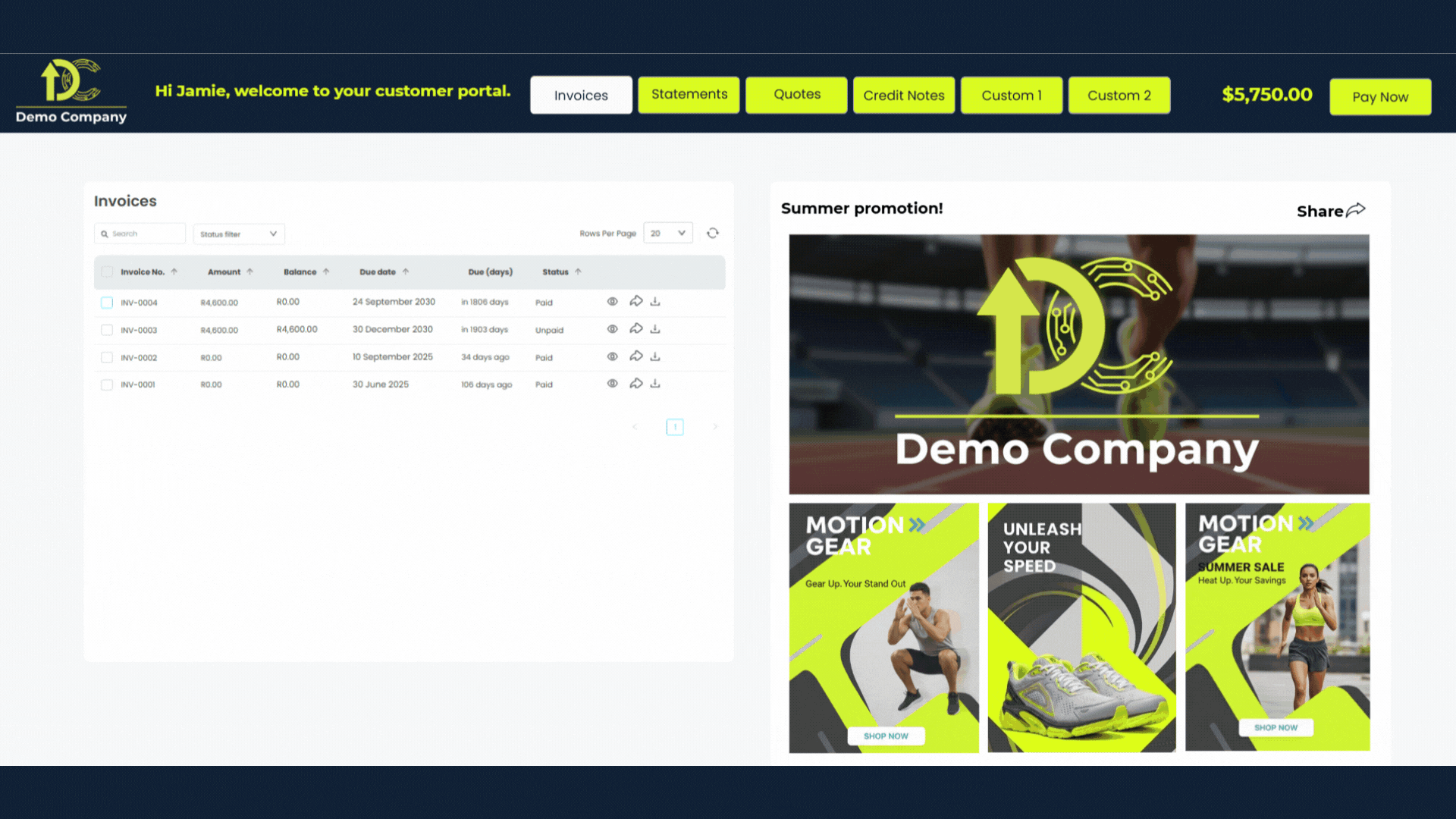Open the eye preview icon for INV-0001

point(612,383)
